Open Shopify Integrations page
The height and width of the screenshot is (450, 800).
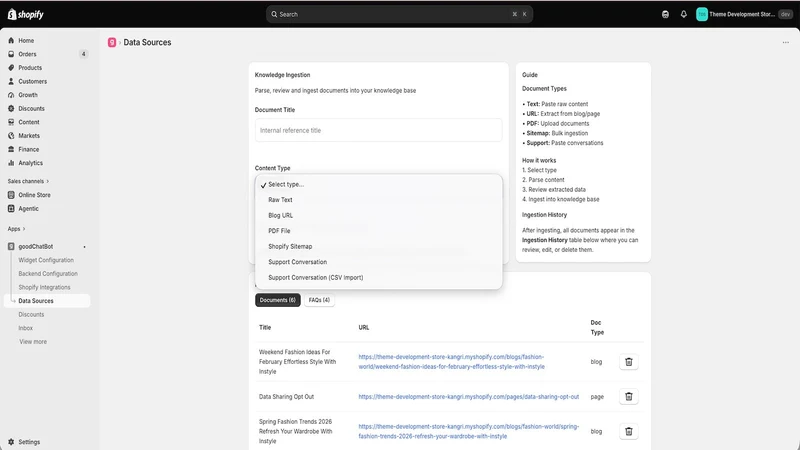tap(44, 287)
